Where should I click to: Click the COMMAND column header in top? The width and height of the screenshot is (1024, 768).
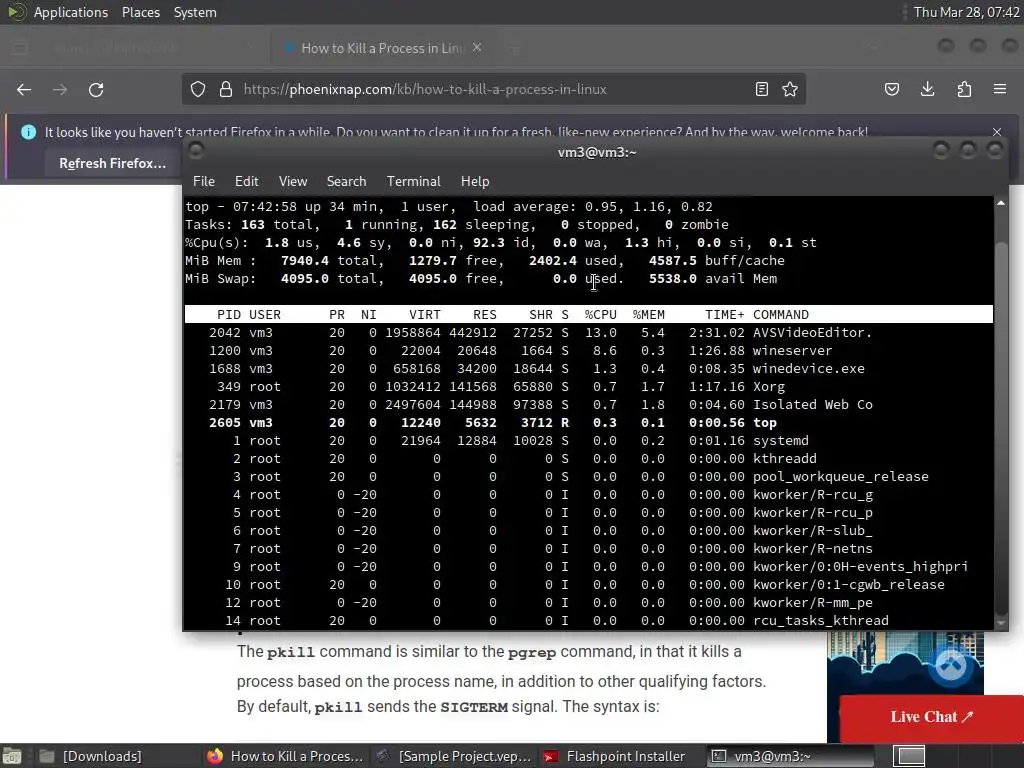(x=780, y=315)
